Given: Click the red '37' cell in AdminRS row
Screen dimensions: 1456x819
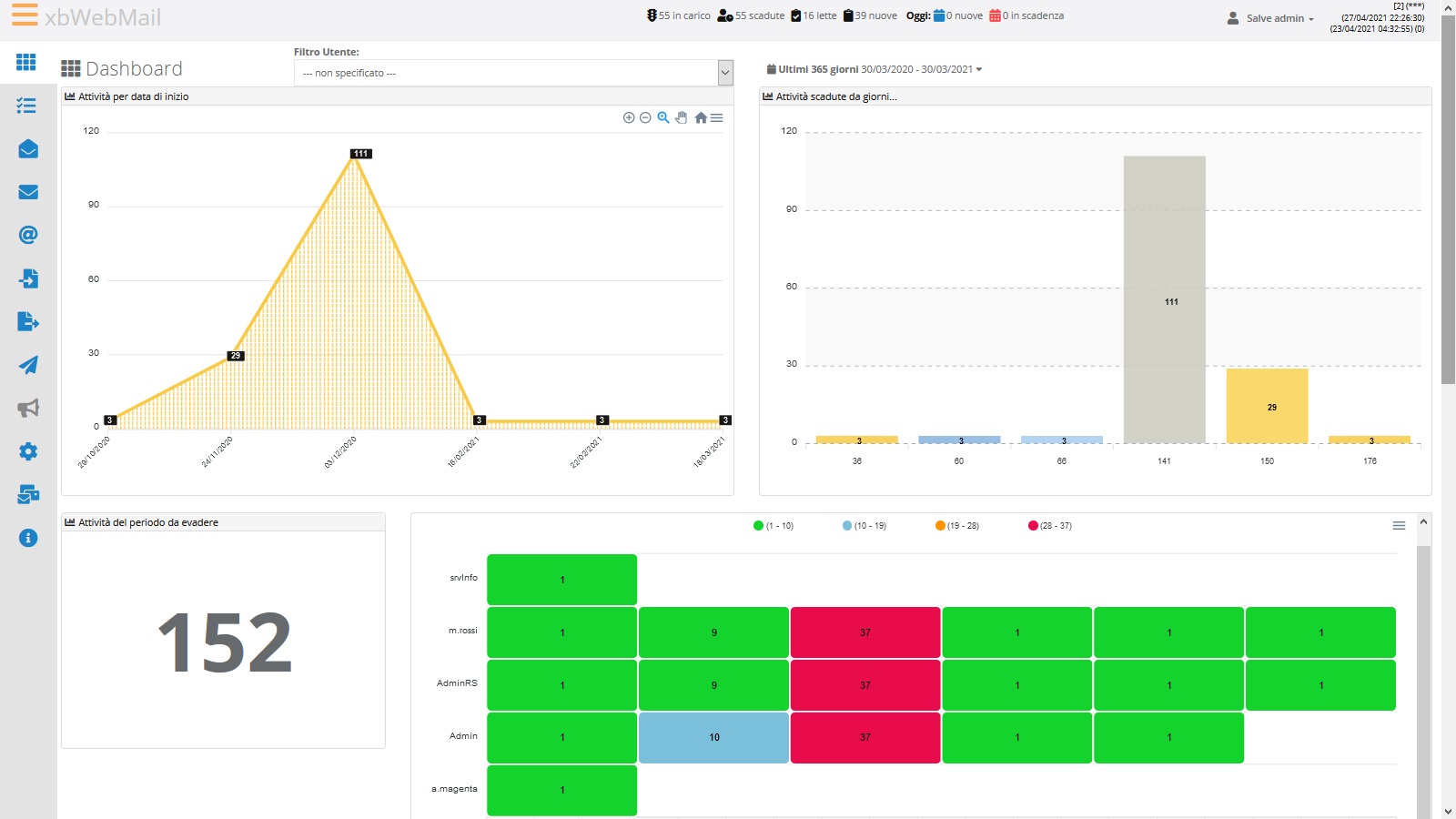Looking at the screenshot, I should pos(865,685).
